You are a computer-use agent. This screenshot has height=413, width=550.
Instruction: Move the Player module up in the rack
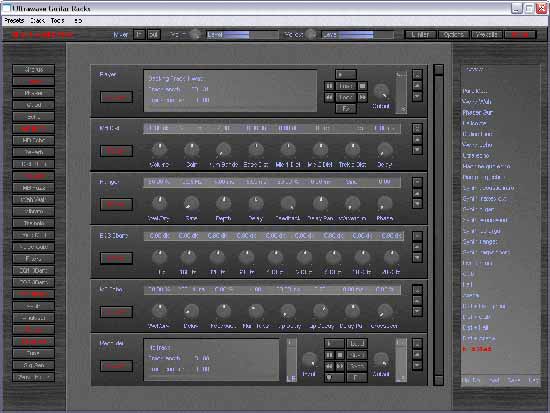(x=417, y=85)
